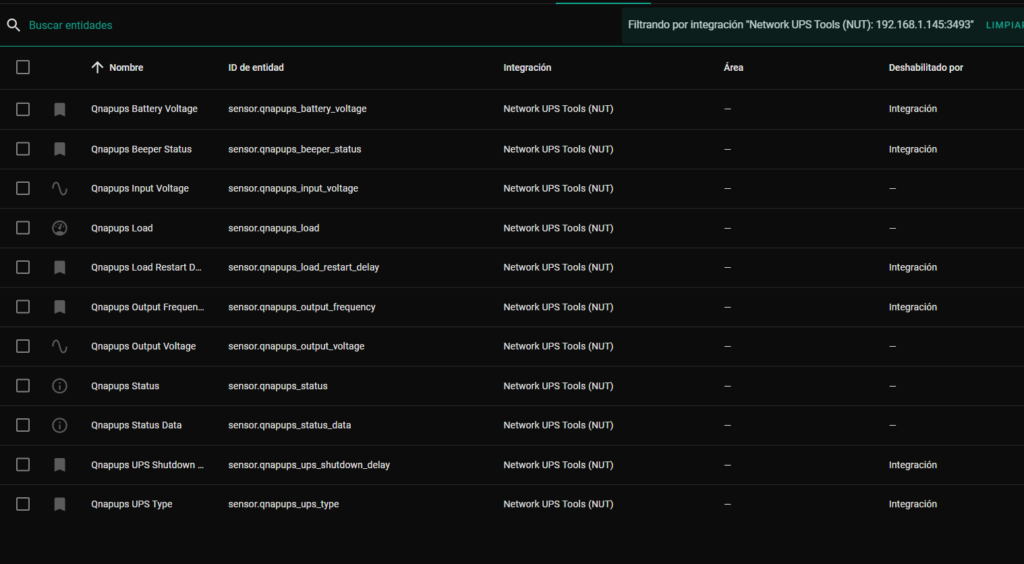Sort by ID de entidad column header
Viewport: 1024px width, 564px height.
click(x=255, y=67)
